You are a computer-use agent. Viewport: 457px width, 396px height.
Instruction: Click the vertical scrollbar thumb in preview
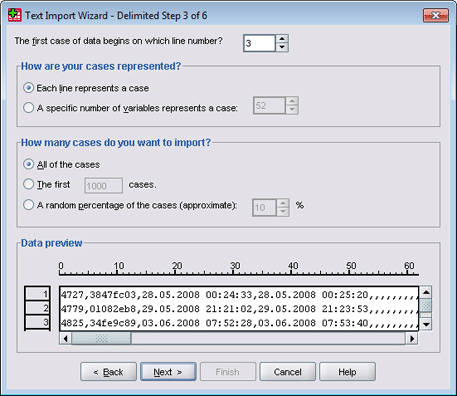pos(426,305)
